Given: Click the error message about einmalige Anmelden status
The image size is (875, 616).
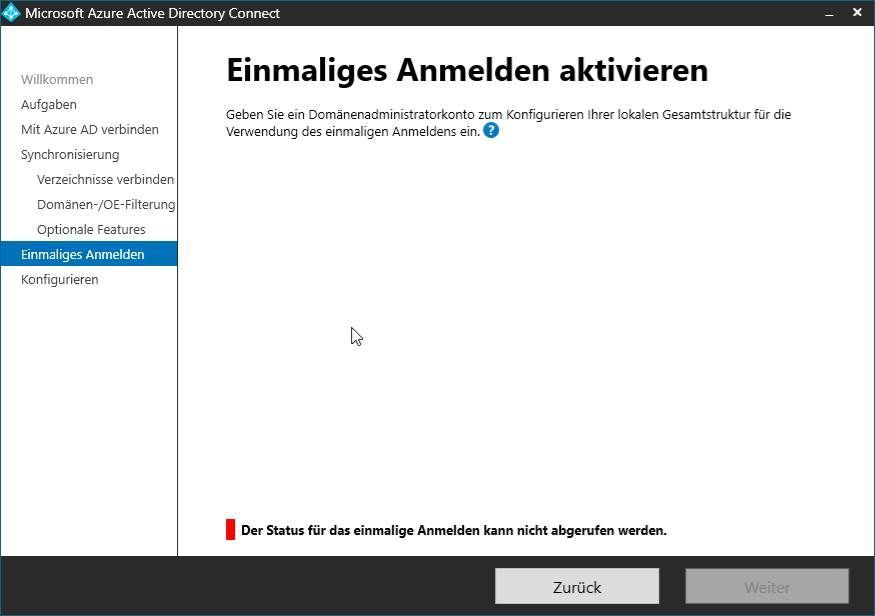Looking at the screenshot, I should (x=454, y=530).
